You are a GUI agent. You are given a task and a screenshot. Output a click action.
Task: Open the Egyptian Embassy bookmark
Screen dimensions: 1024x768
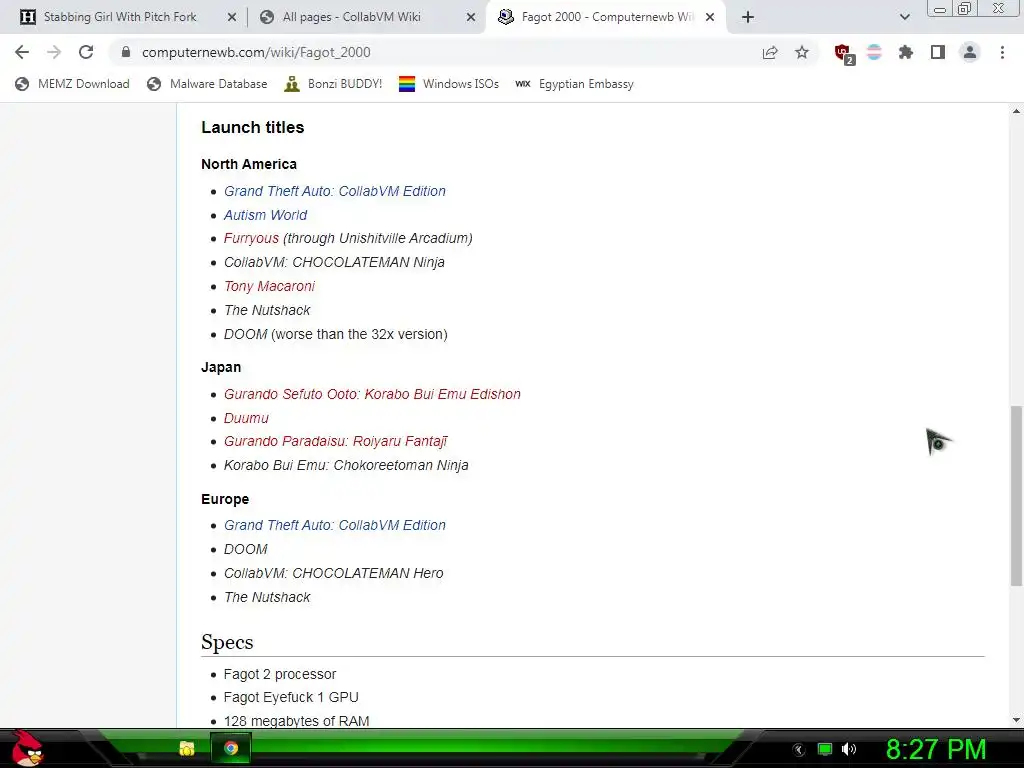click(x=575, y=84)
